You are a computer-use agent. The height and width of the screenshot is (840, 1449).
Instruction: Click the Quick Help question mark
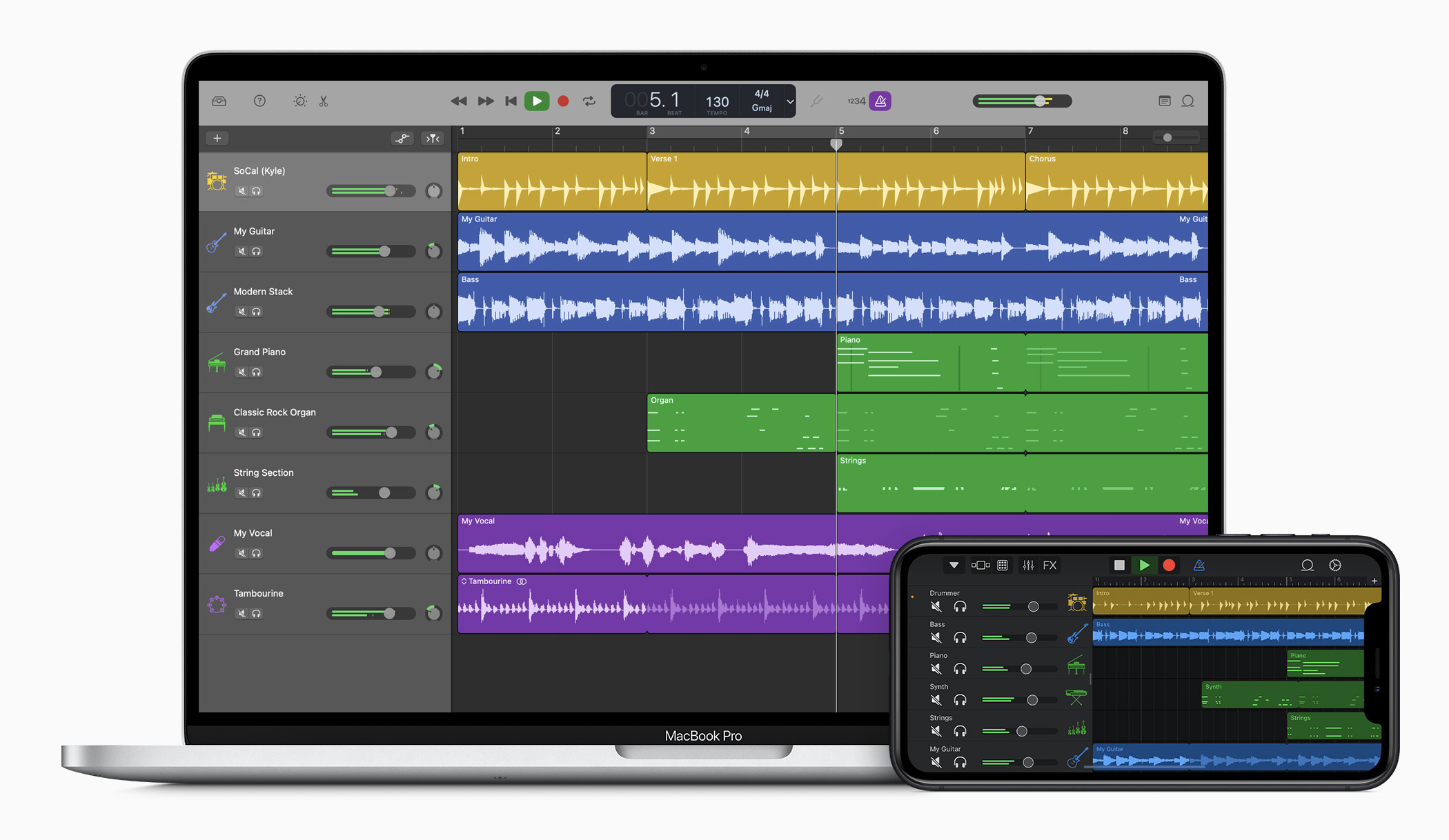259,101
